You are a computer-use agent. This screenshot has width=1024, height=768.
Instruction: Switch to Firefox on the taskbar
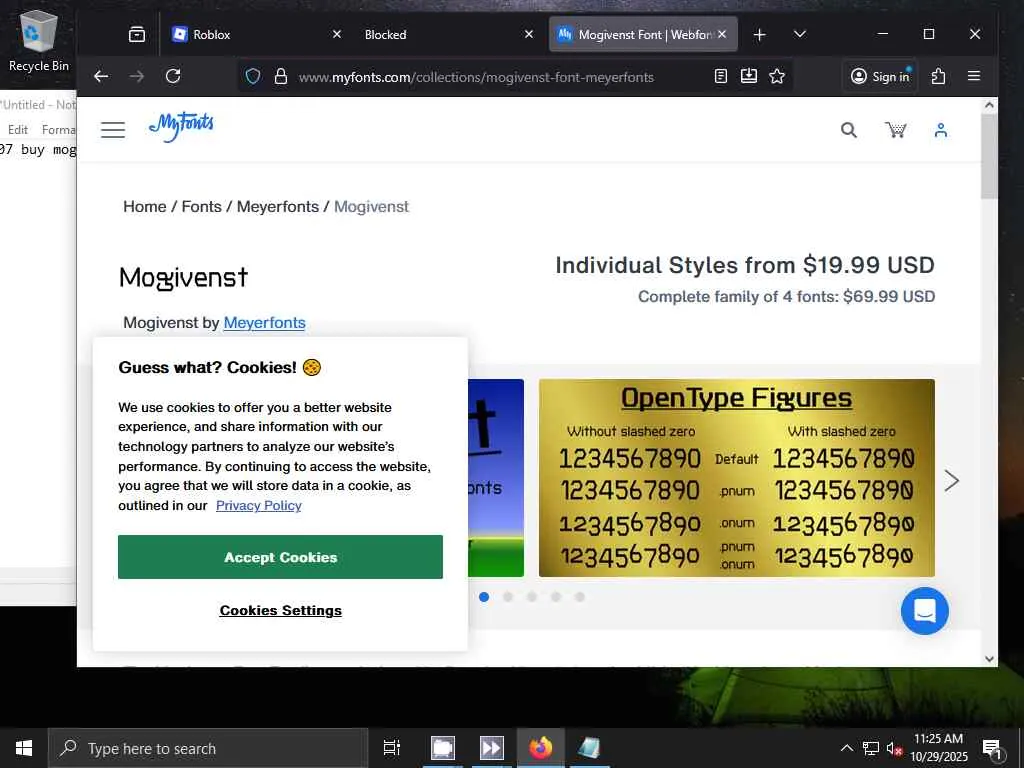(x=541, y=748)
